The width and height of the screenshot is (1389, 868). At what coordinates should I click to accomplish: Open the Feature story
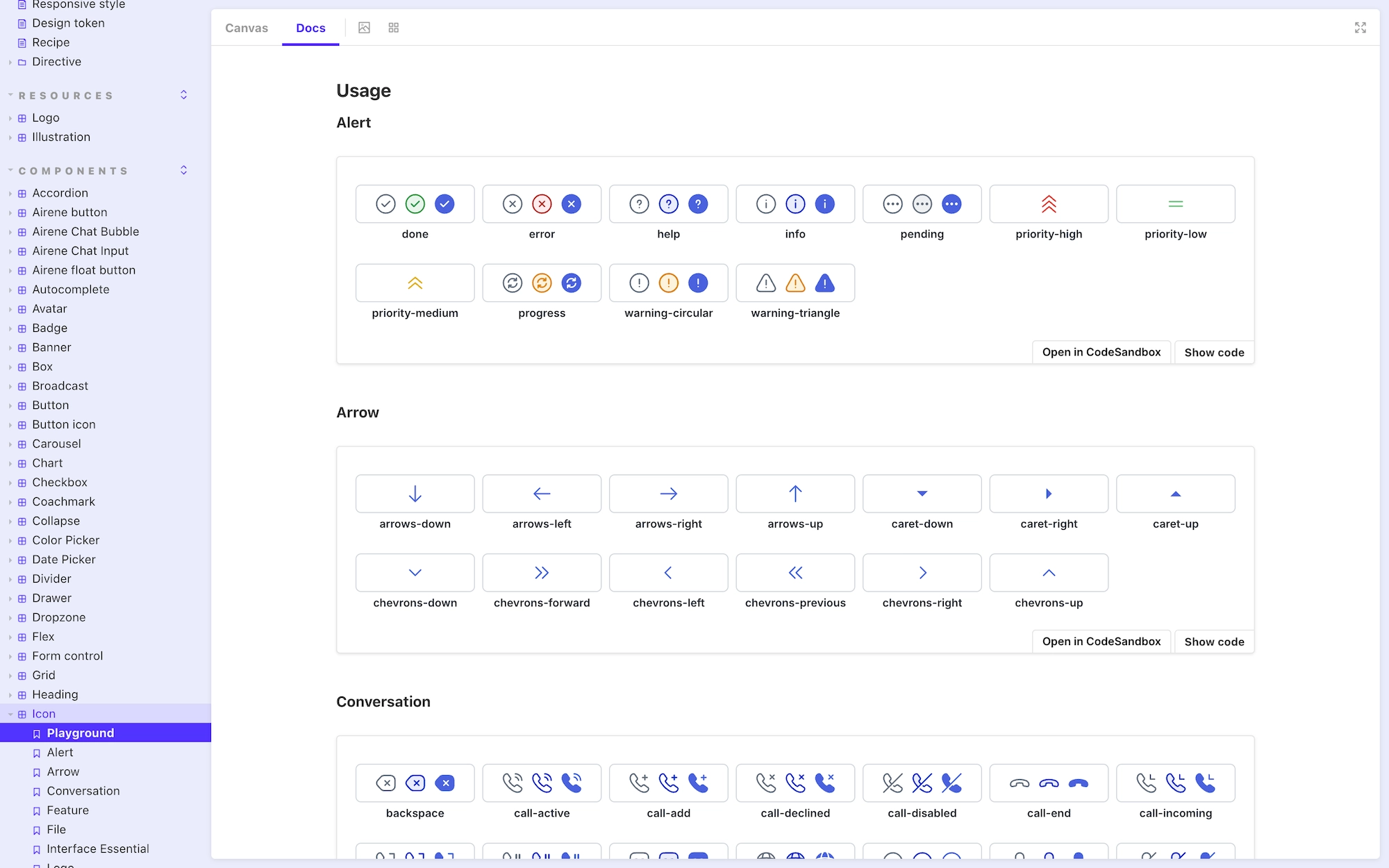point(67,810)
